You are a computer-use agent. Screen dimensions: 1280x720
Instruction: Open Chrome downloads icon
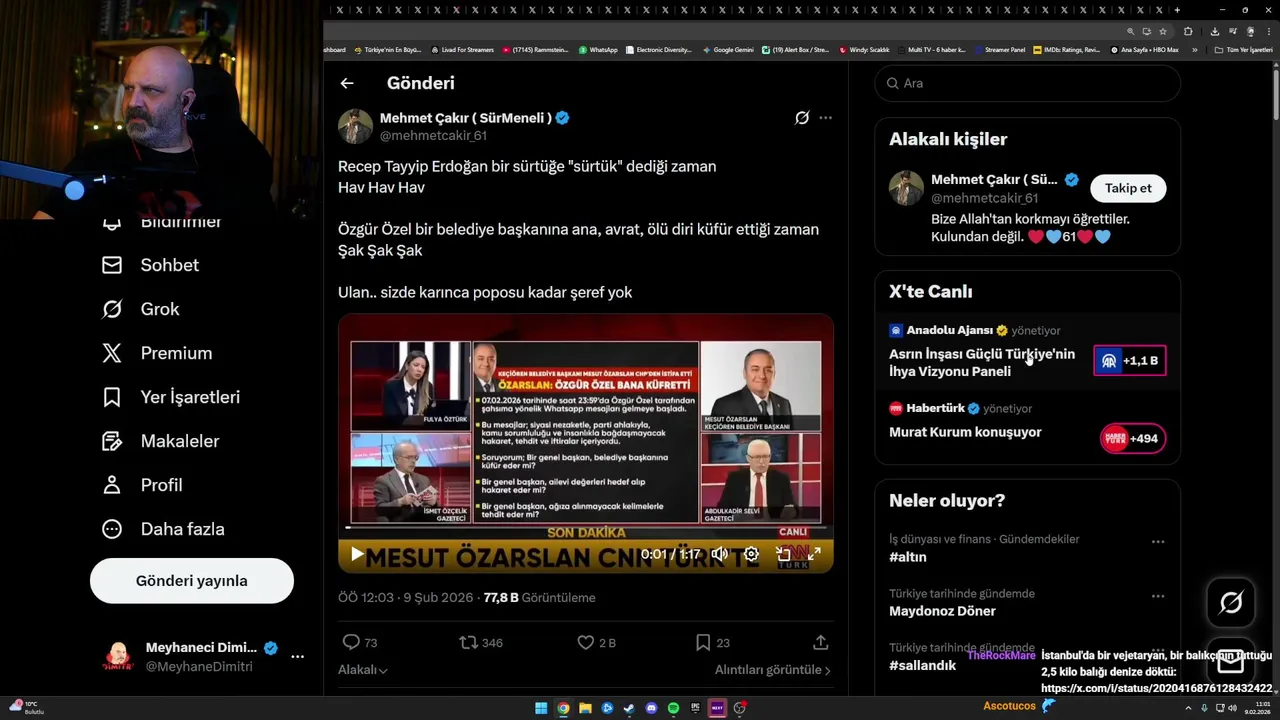tap(1215, 31)
